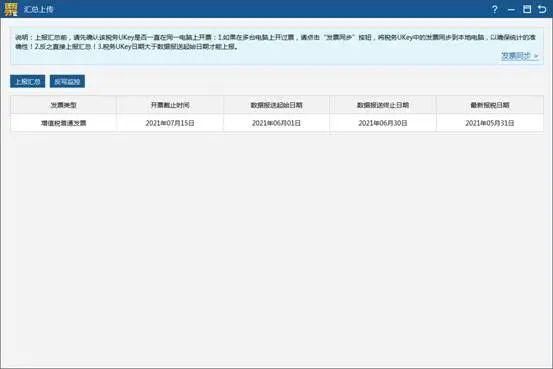Maximize the window with the square icon

[527, 9]
